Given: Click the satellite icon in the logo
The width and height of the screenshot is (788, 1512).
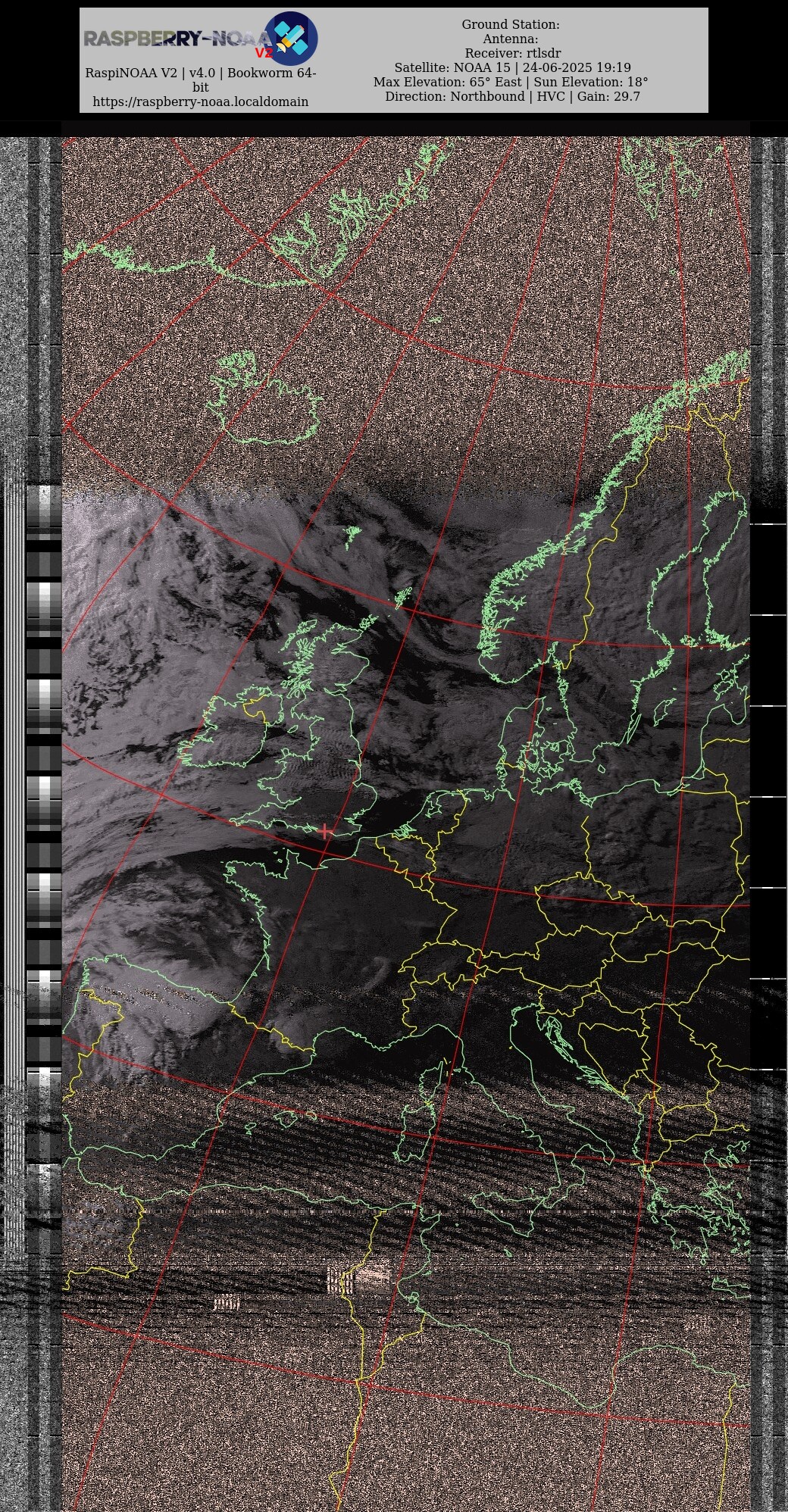Looking at the screenshot, I should tap(291, 38).
